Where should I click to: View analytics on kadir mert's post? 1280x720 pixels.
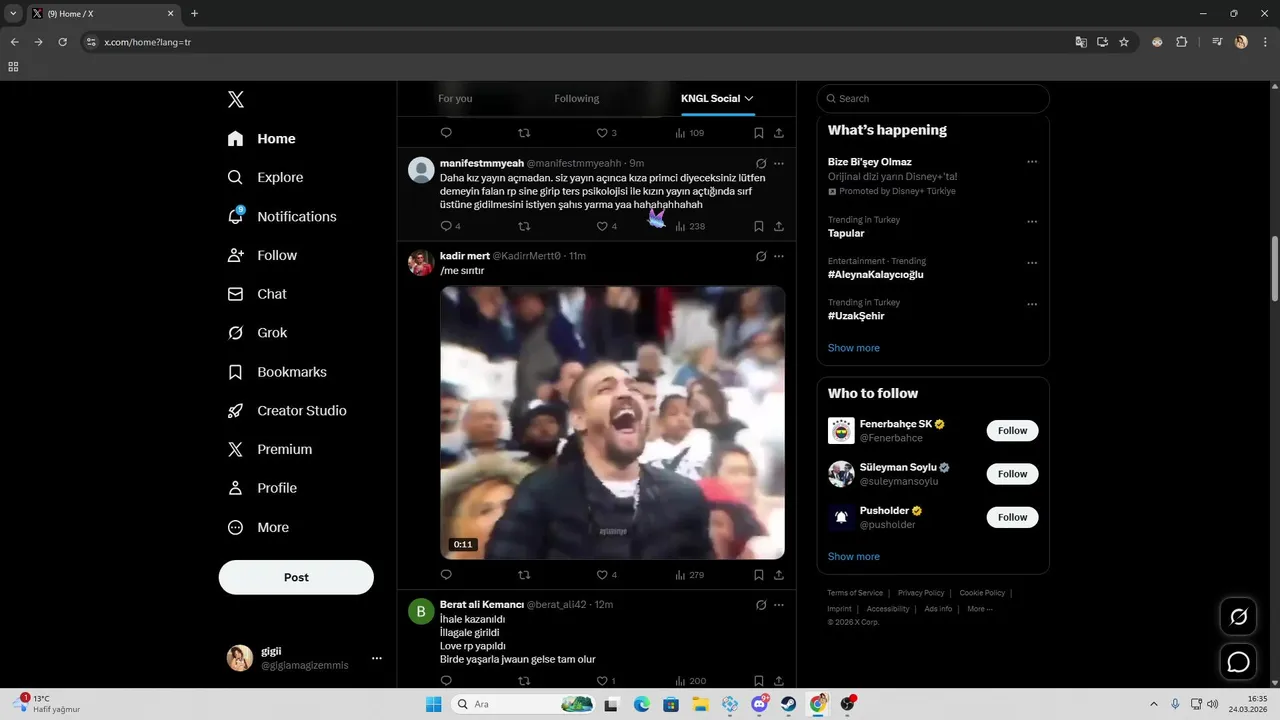pyautogui.click(x=690, y=575)
